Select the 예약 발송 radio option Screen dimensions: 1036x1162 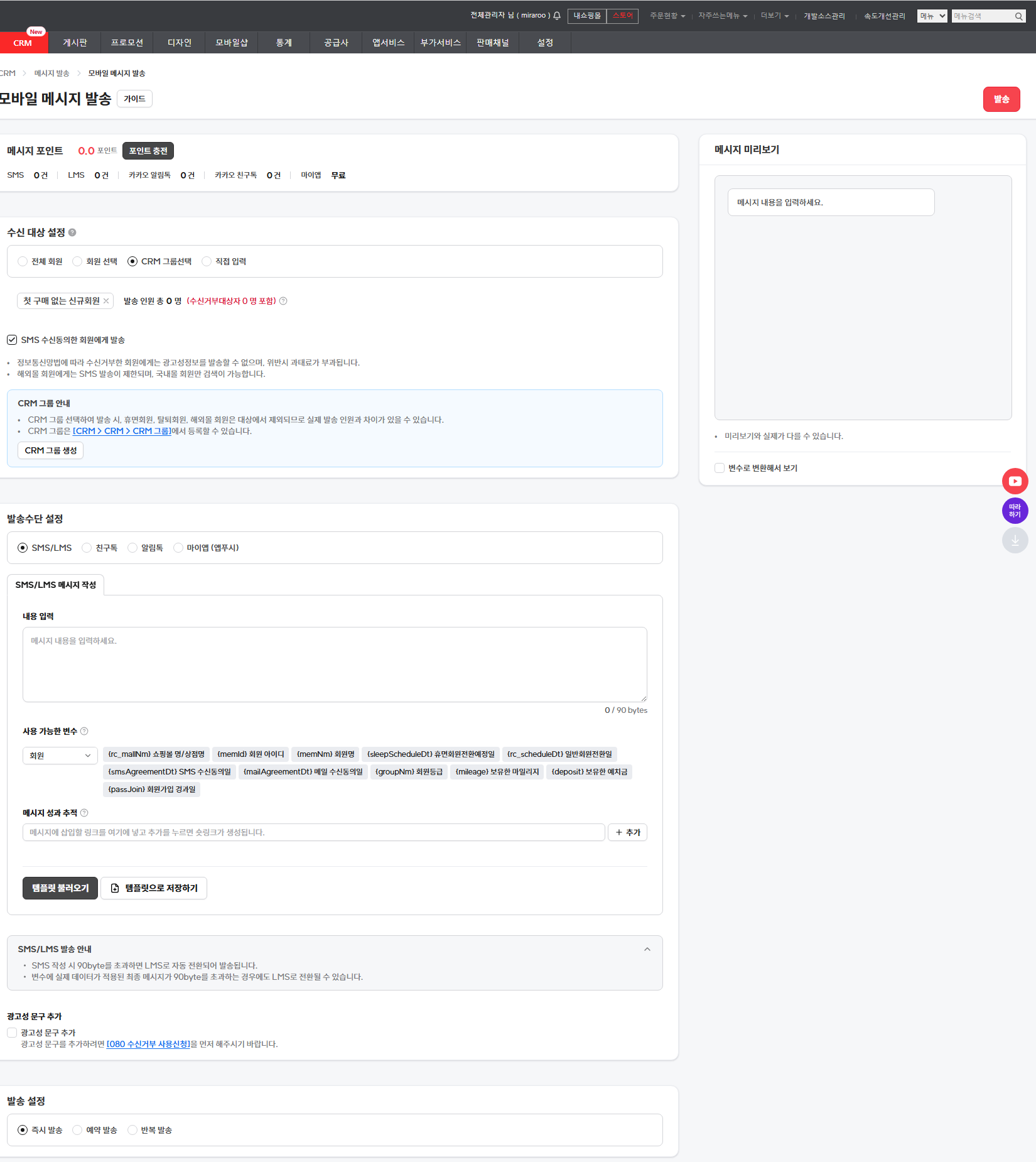pos(77,1130)
